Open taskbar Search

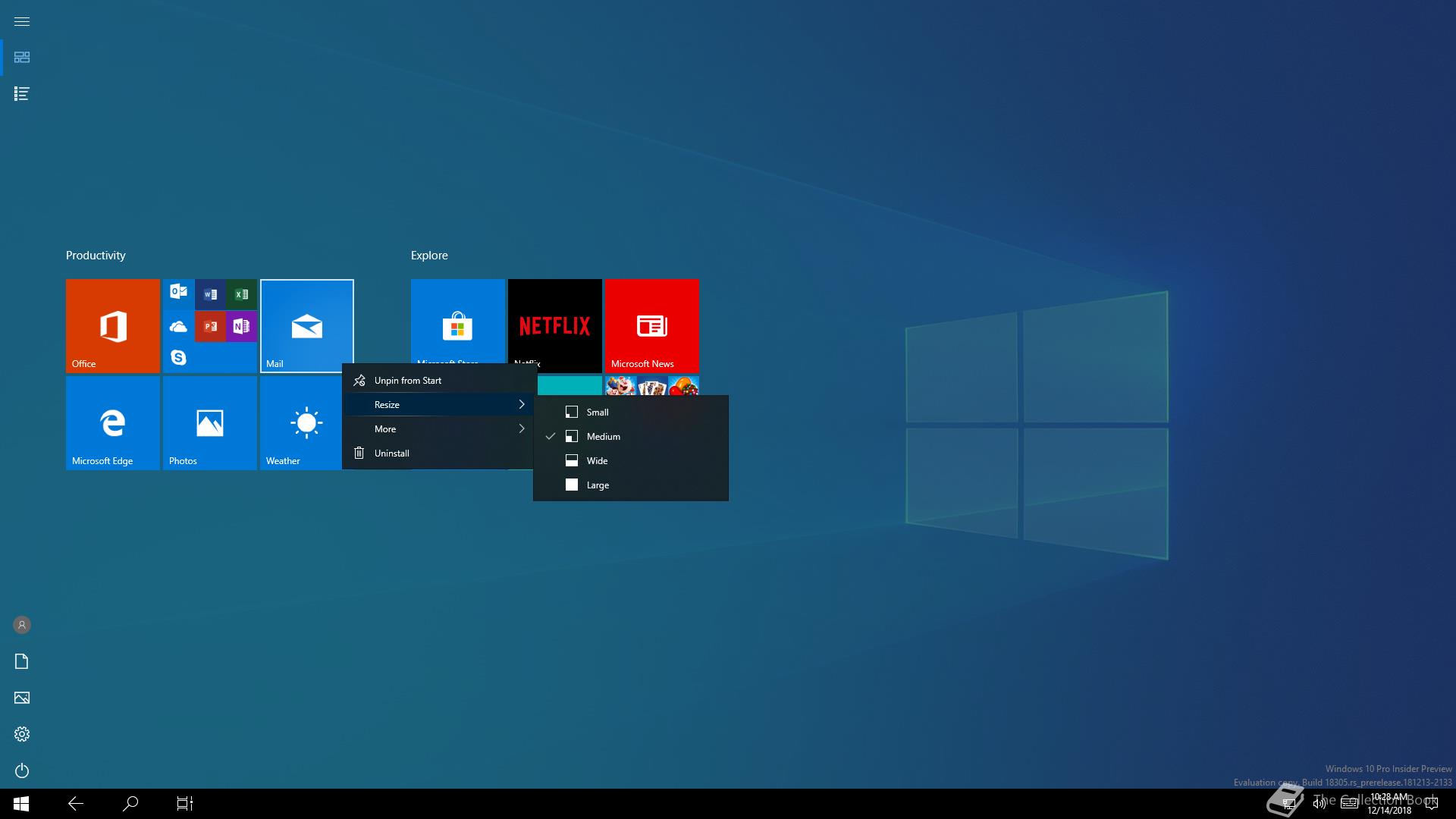130,804
